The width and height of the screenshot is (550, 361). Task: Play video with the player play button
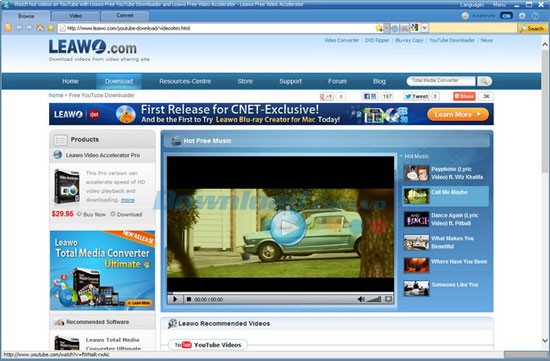[175, 299]
